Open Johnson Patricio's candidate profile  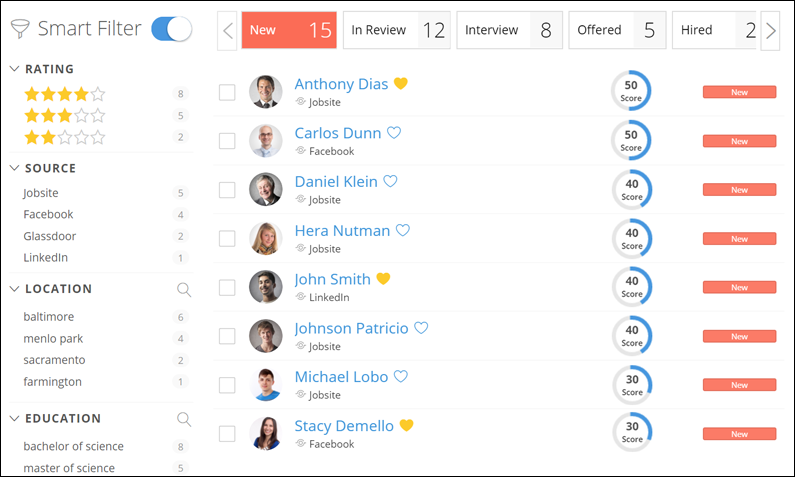pyautogui.click(x=351, y=328)
